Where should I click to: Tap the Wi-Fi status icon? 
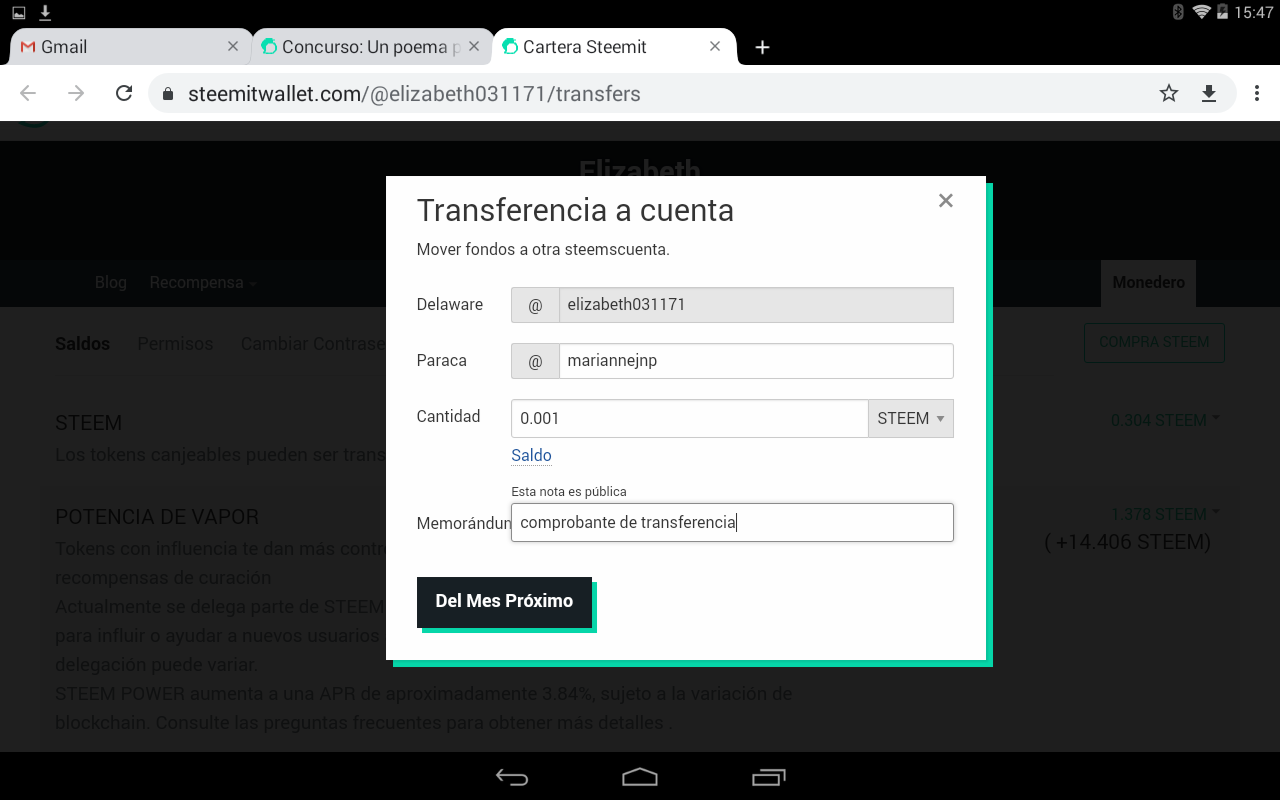(x=1201, y=12)
